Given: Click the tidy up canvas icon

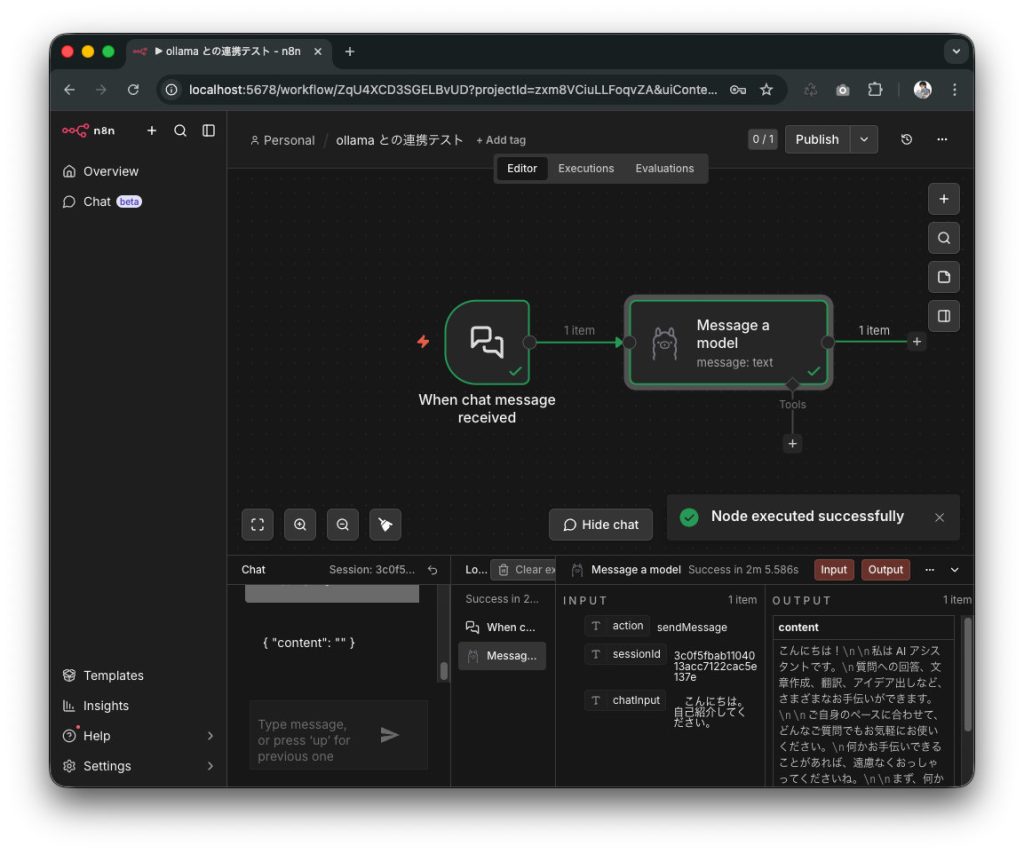Looking at the screenshot, I should click(x=384, y=524).
